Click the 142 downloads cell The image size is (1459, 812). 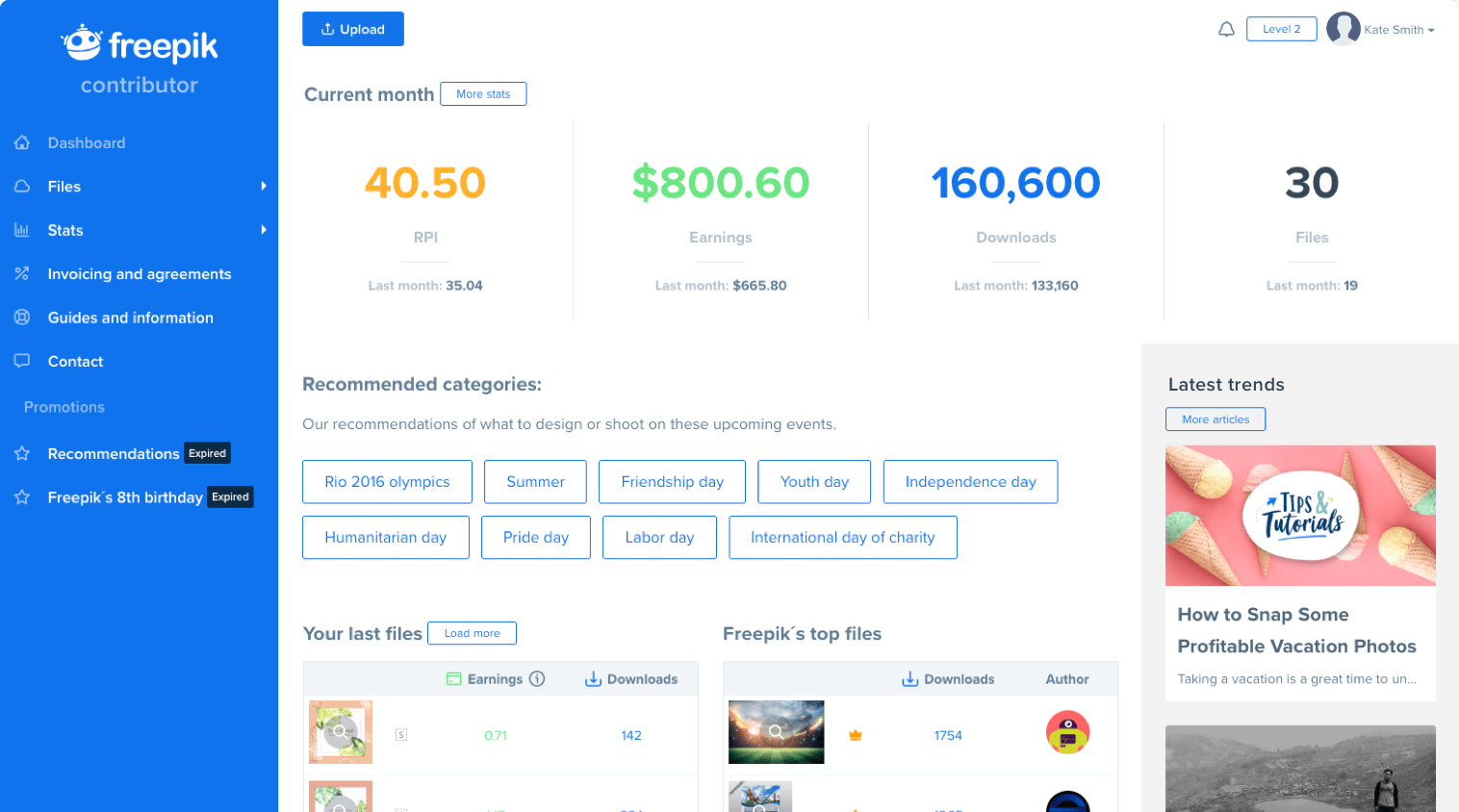point(631,736)
